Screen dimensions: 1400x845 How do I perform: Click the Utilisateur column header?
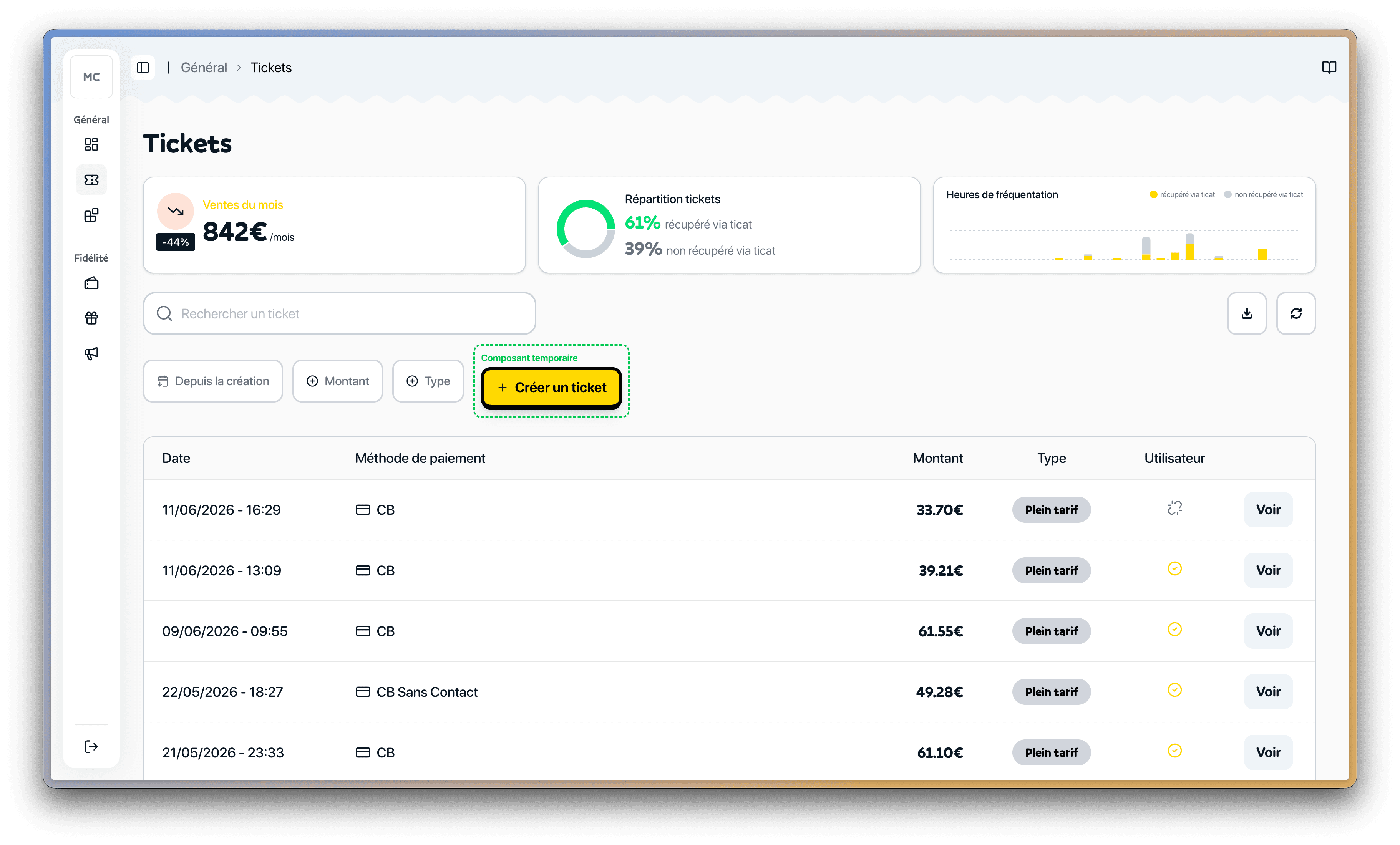(1174, 458)
